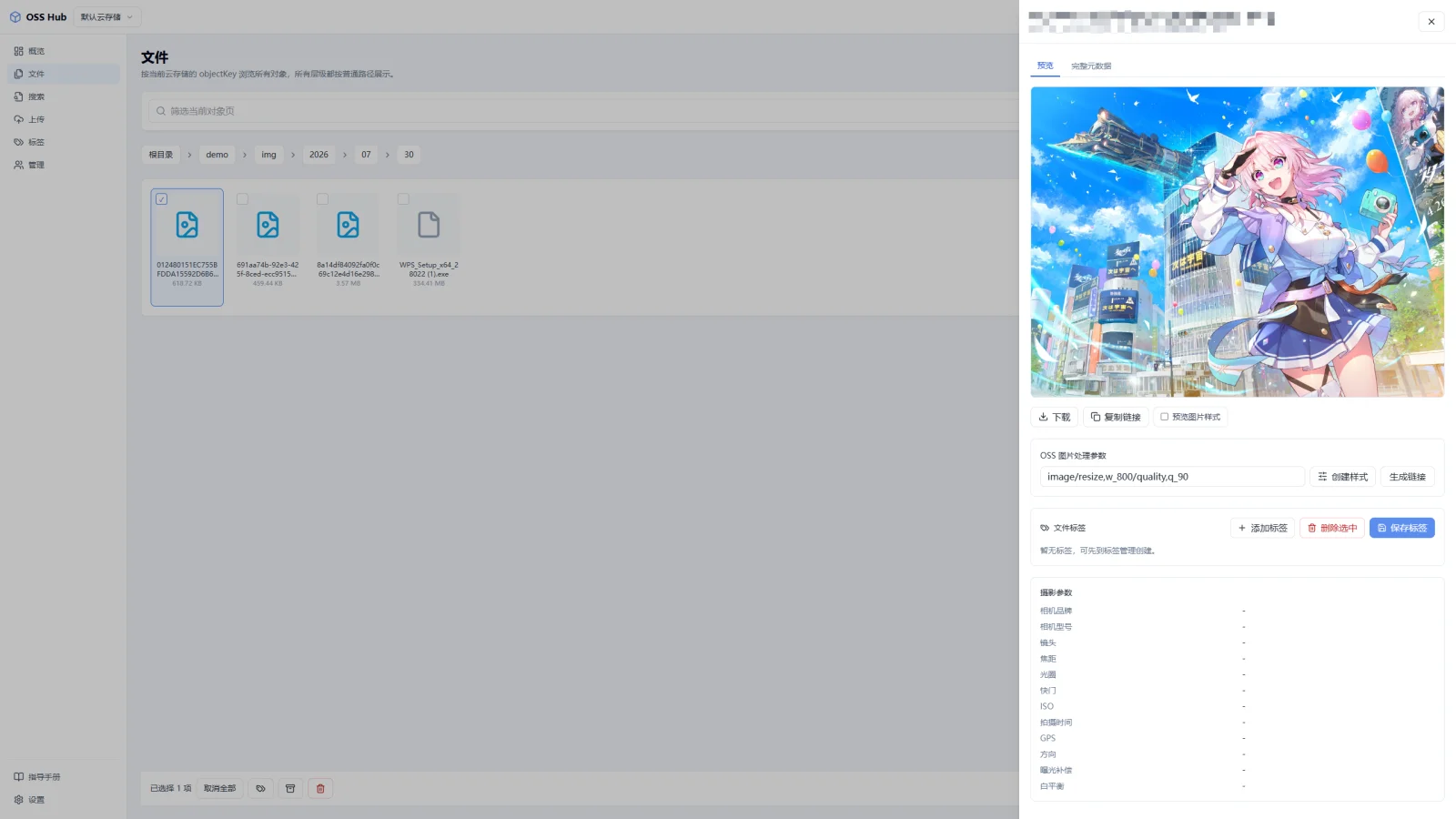Screen dimensions: 1456x819
Task: Click the red trash icon in selection bar
Action: (320, 788)
